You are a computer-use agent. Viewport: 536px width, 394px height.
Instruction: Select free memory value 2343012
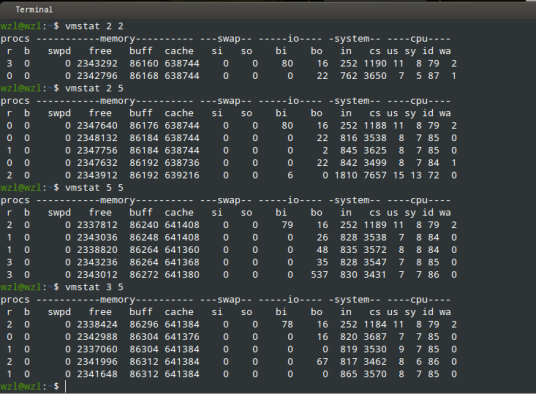97,275
